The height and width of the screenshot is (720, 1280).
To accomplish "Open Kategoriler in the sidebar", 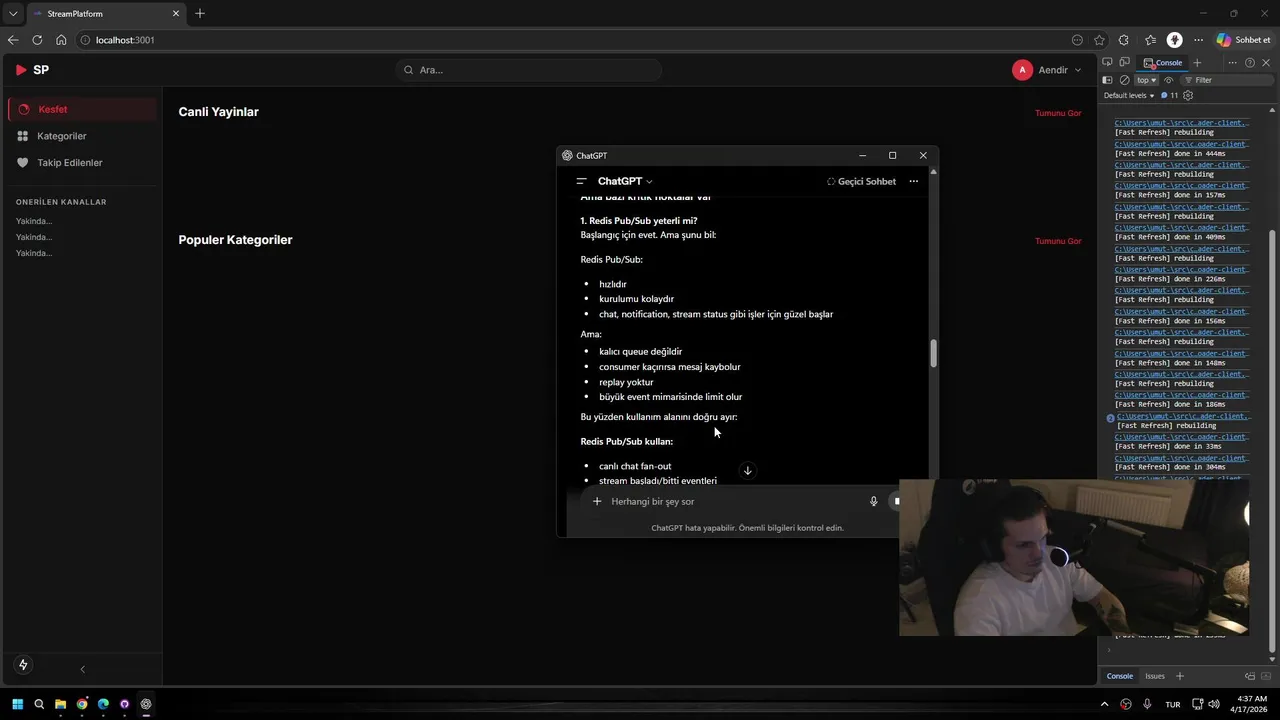I will tap(82, 136).
